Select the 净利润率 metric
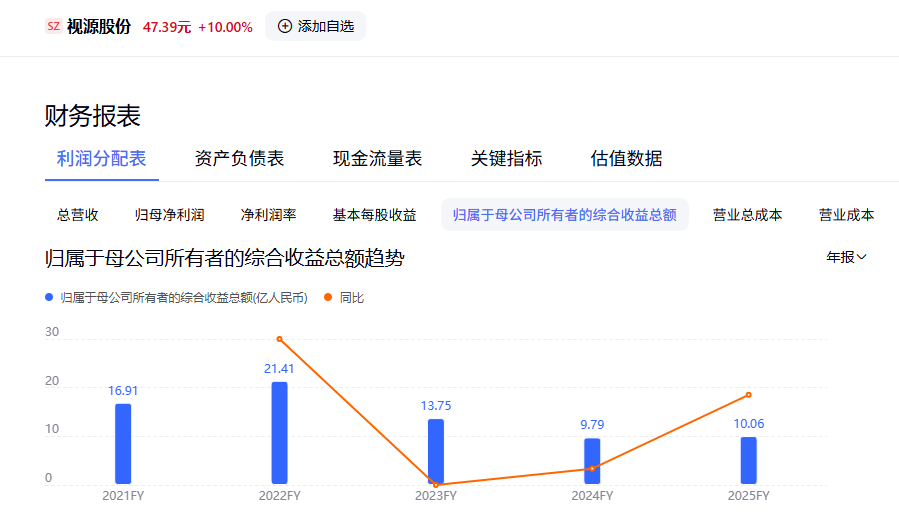 point(268,215)
